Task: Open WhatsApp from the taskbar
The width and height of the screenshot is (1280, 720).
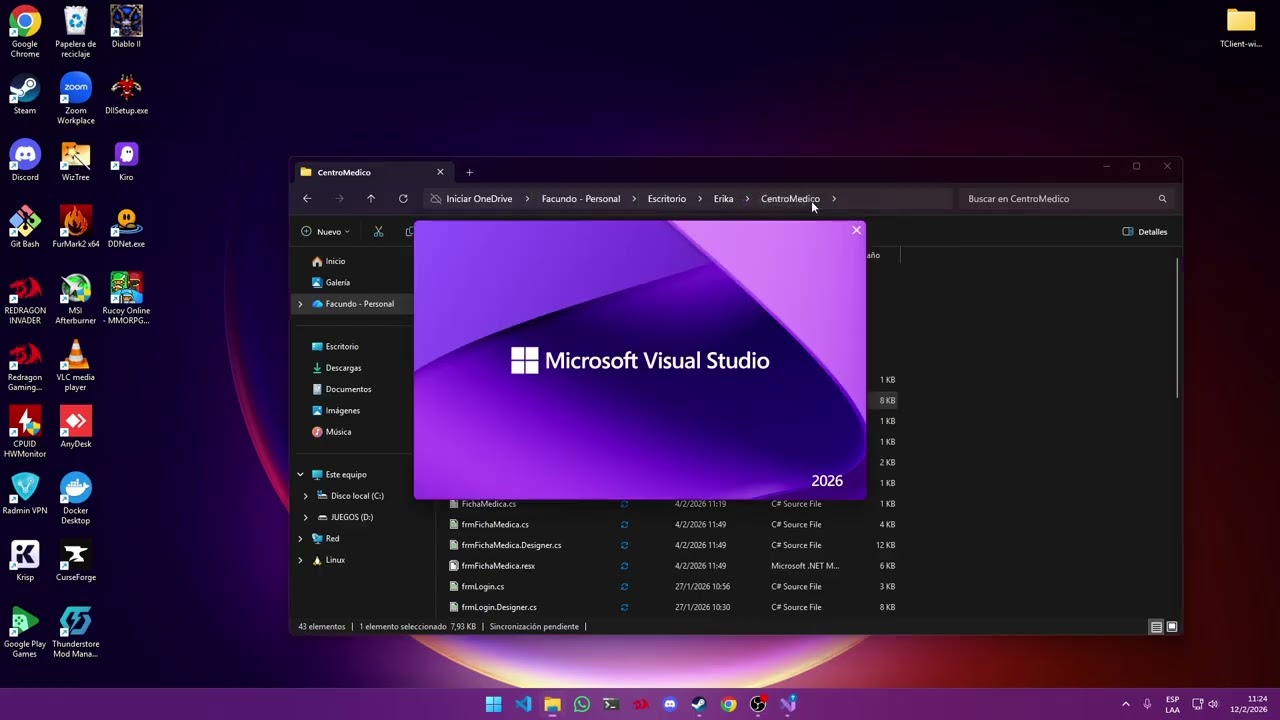Action: pyautogui.click(x=582, y=704)
